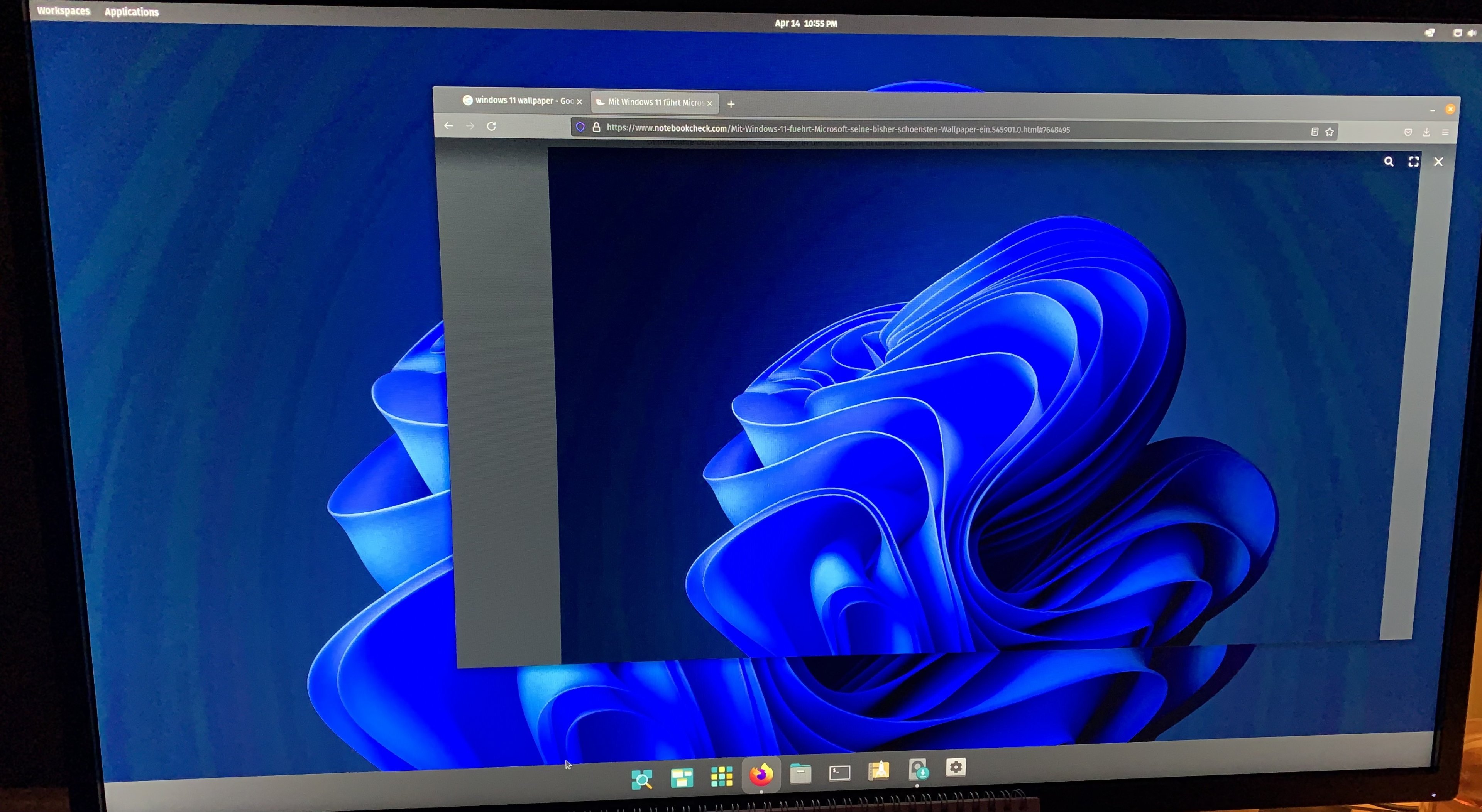Zoom the image with the magnifier icon
The width and height of the screenshot is (1482, 812).
click(1389, 162)
